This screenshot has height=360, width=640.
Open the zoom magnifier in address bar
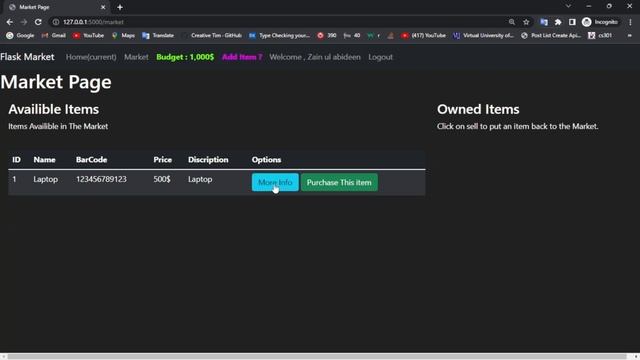pos(511,22)
